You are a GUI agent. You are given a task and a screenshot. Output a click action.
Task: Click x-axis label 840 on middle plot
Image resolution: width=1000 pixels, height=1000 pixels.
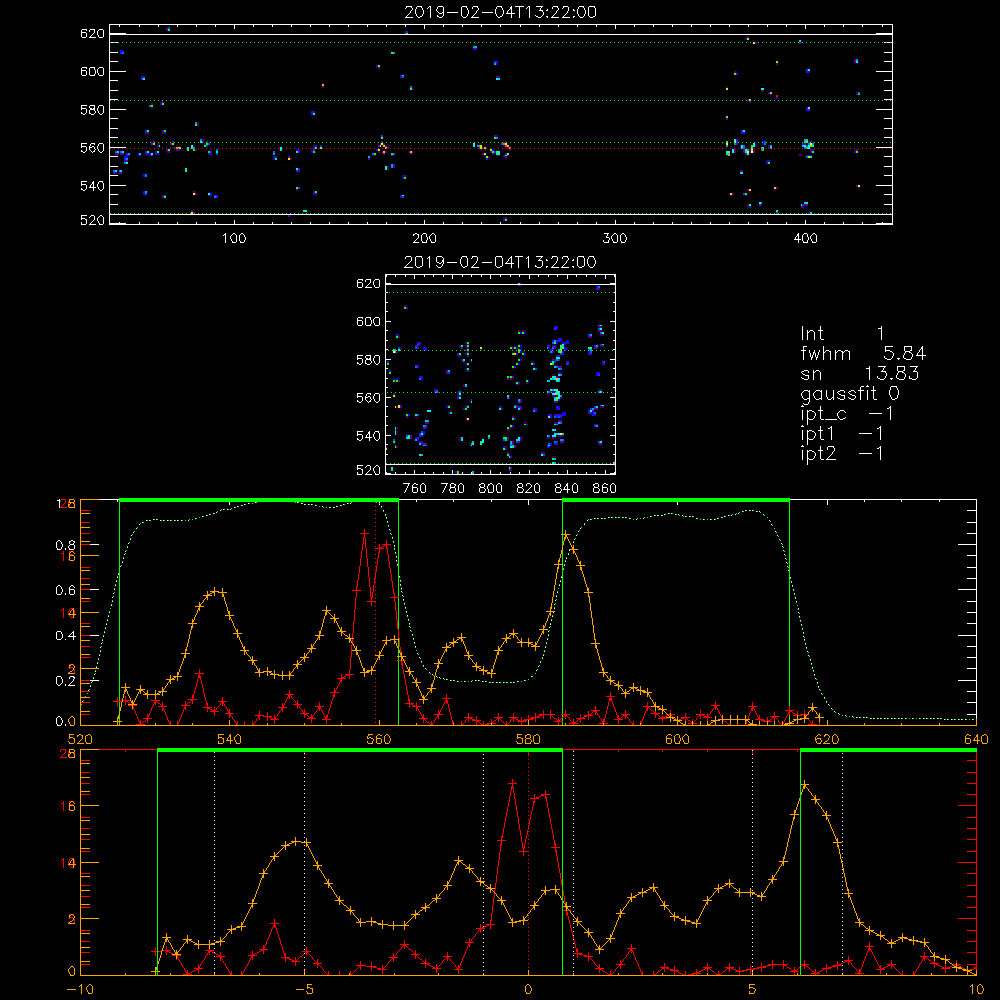(566, 489)
